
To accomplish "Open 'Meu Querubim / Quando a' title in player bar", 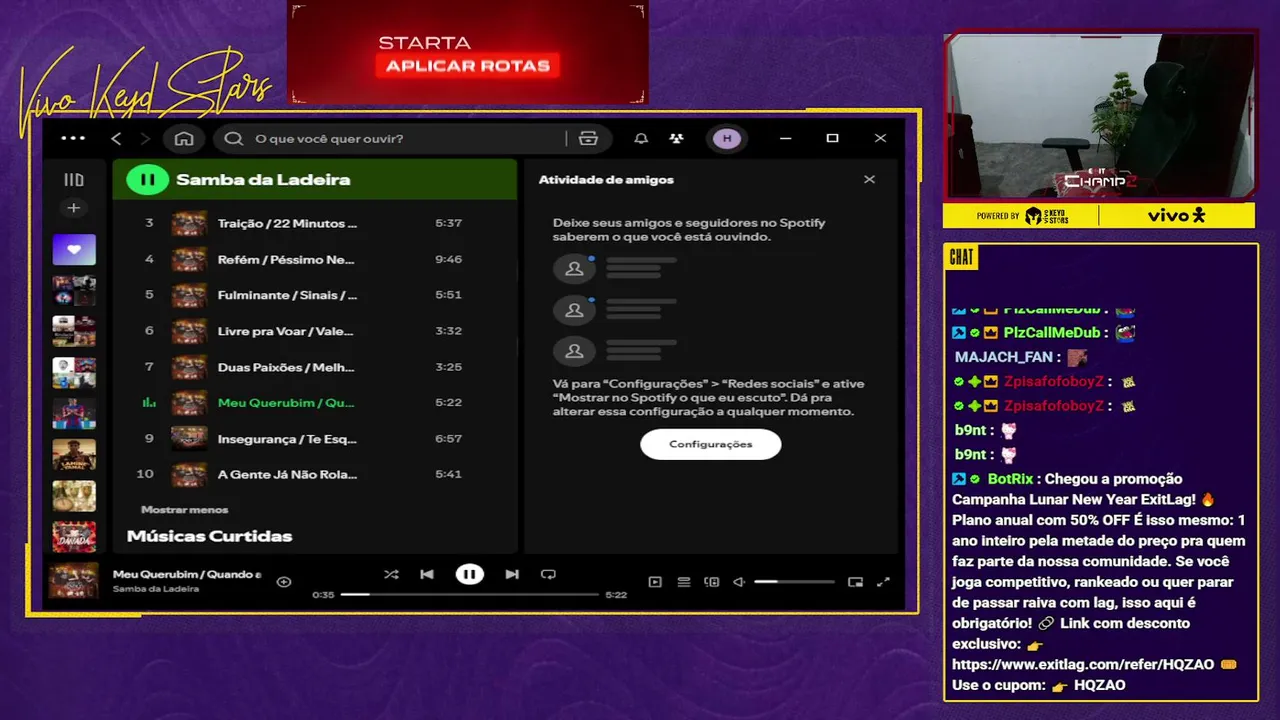I will point(187,574).
